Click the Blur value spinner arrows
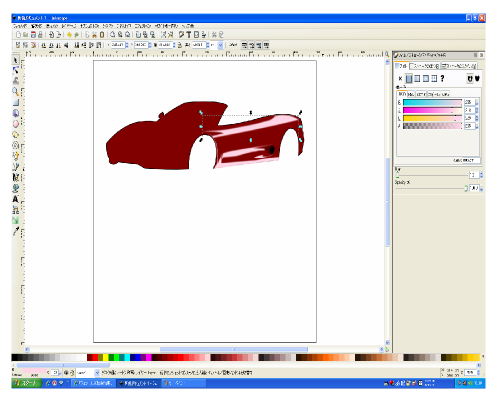 (481, 175)
